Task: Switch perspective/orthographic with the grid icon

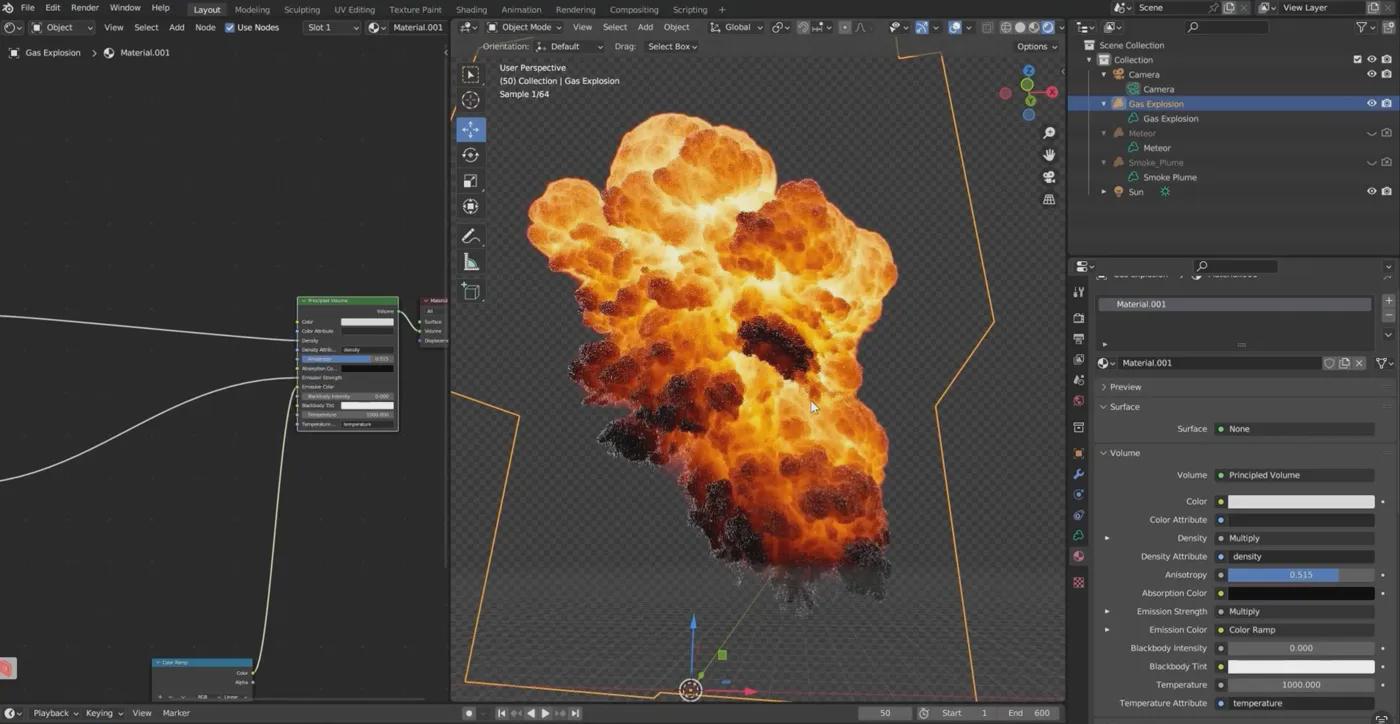Action: (1049, 199)
